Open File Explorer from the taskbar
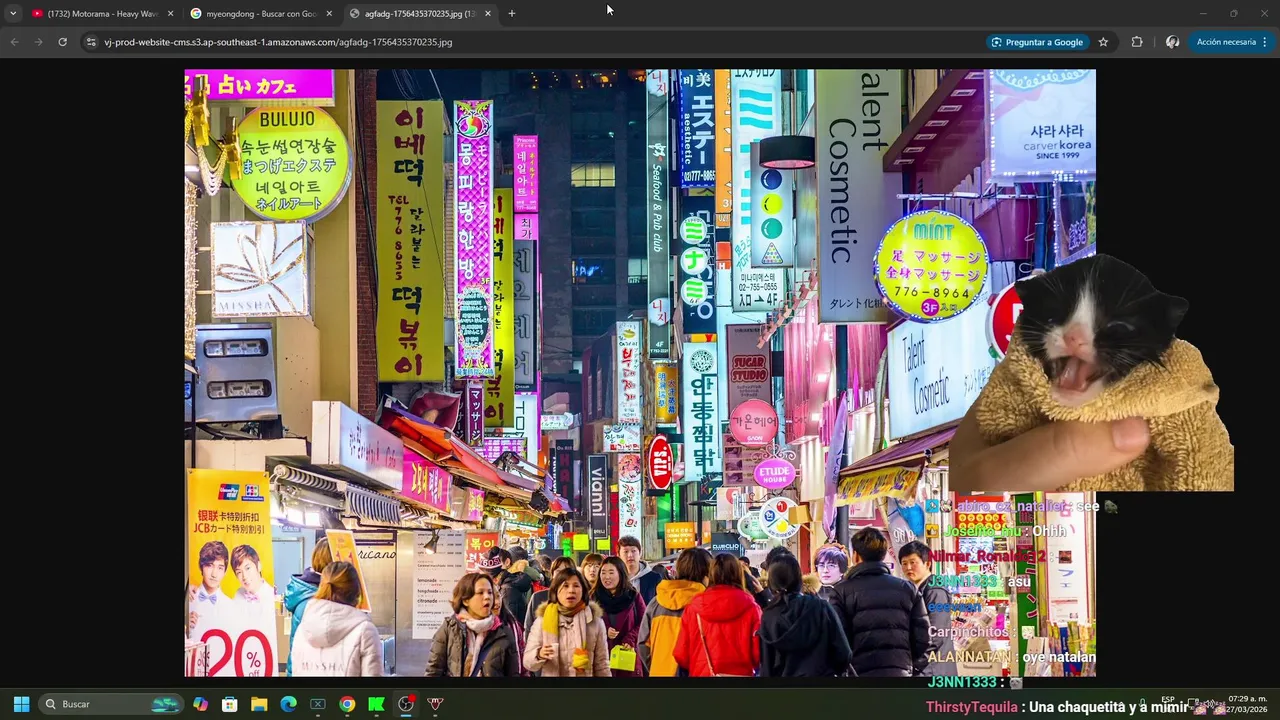 coord(259,704)
